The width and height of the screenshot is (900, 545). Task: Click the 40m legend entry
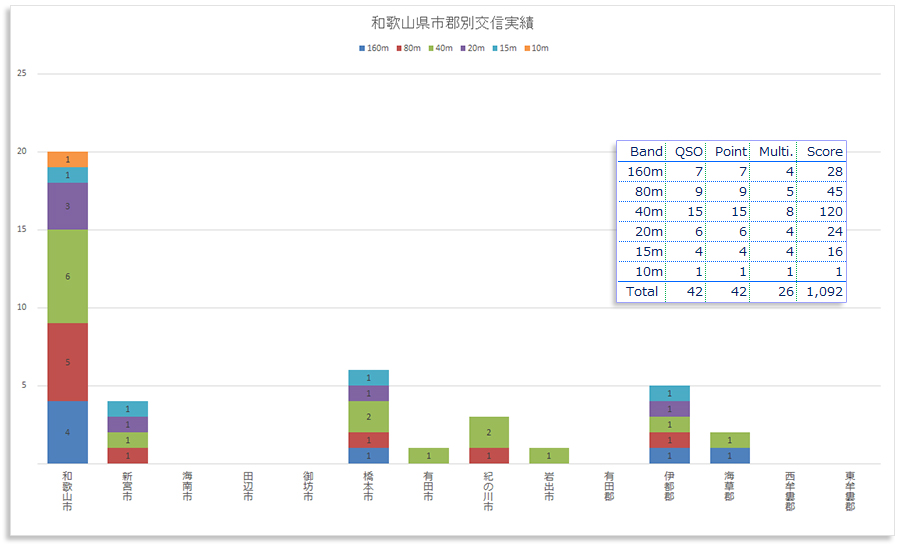click(x=440, y=48)
